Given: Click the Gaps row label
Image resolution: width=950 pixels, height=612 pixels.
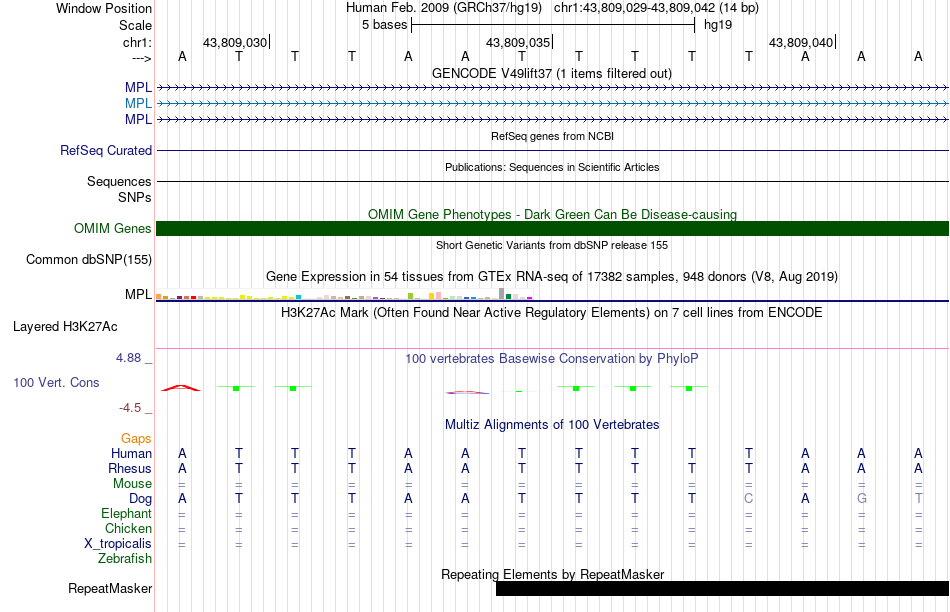Looking at the screenshot, I should point(136,438).
